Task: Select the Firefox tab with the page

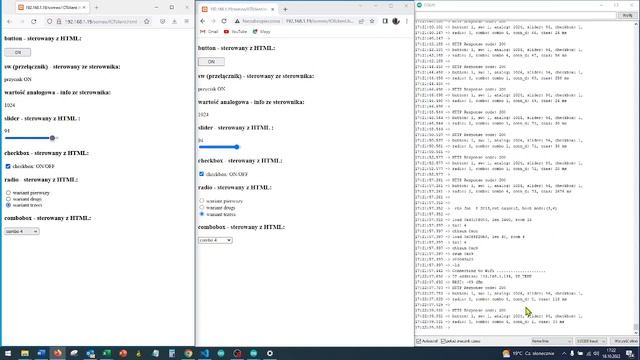Action: click(52, 7)
